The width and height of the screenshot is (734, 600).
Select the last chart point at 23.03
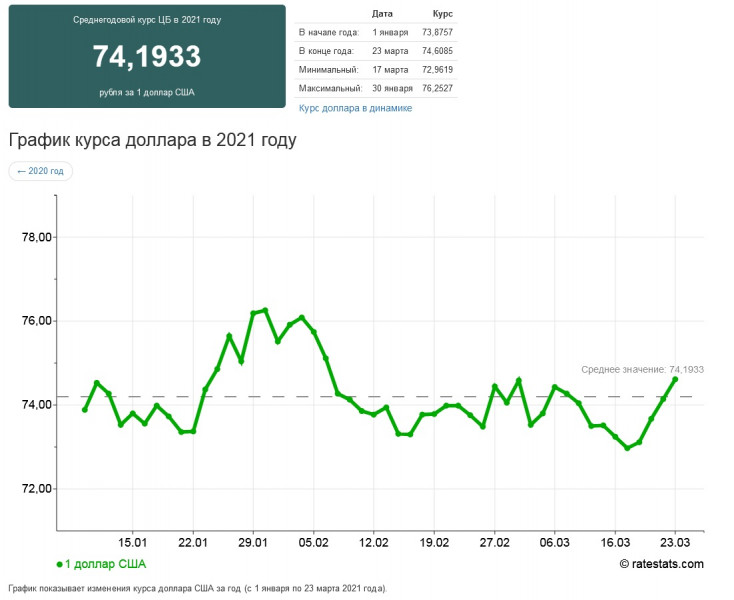(x=675, y=379)
